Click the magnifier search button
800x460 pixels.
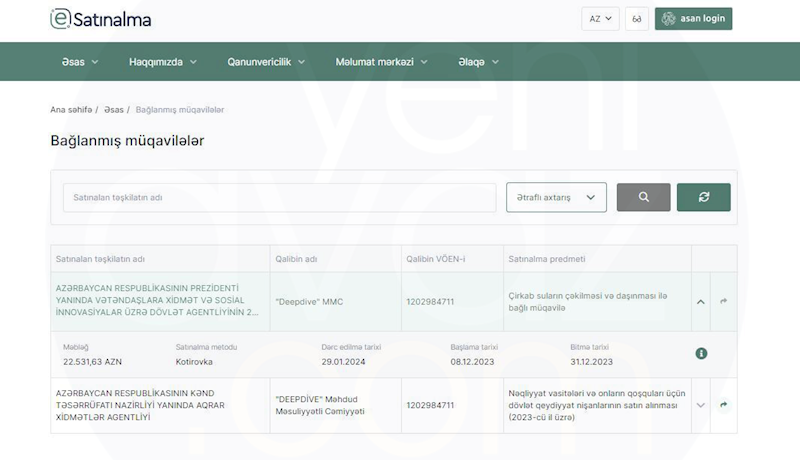pos(643,197)
